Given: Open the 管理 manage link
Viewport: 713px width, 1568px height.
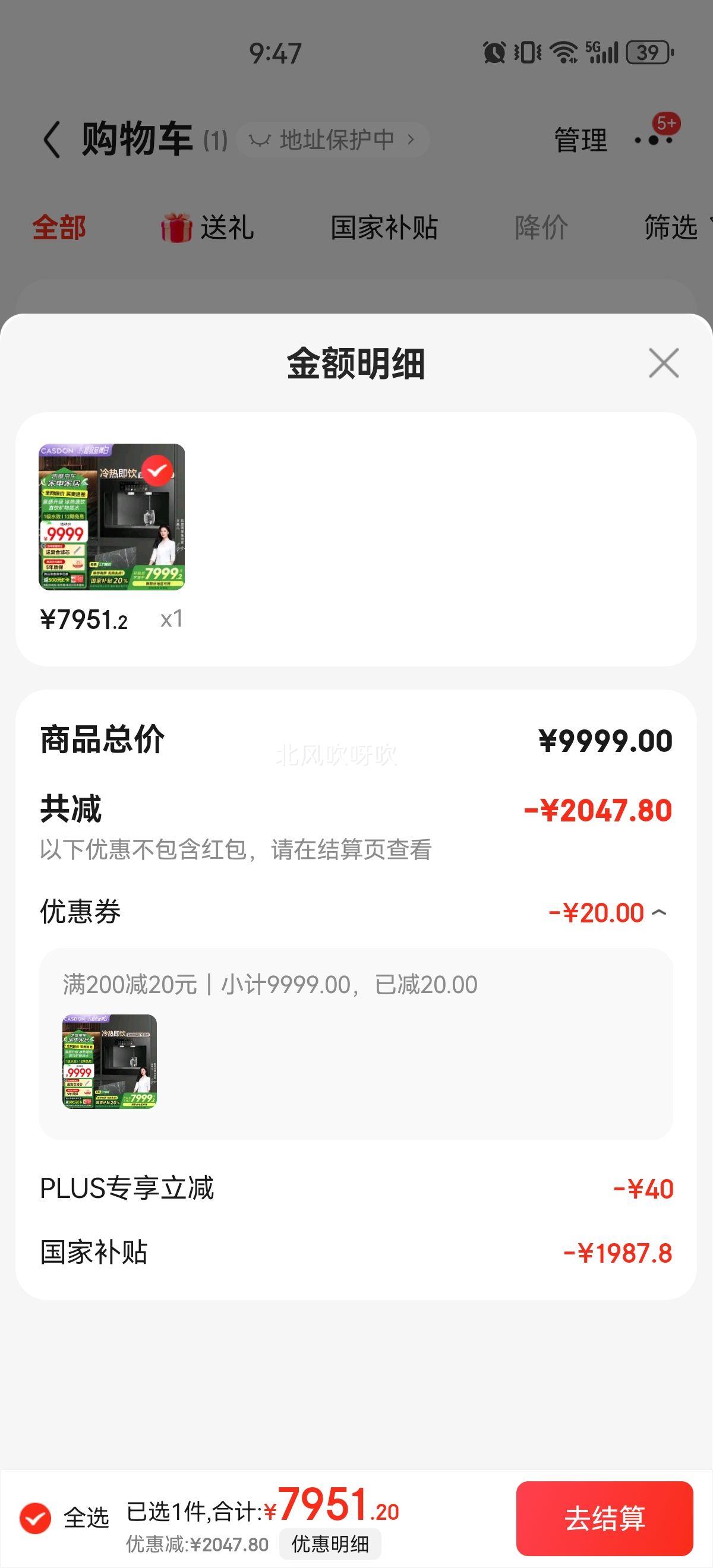Looking at the screenshot, I should pos(581,140).
